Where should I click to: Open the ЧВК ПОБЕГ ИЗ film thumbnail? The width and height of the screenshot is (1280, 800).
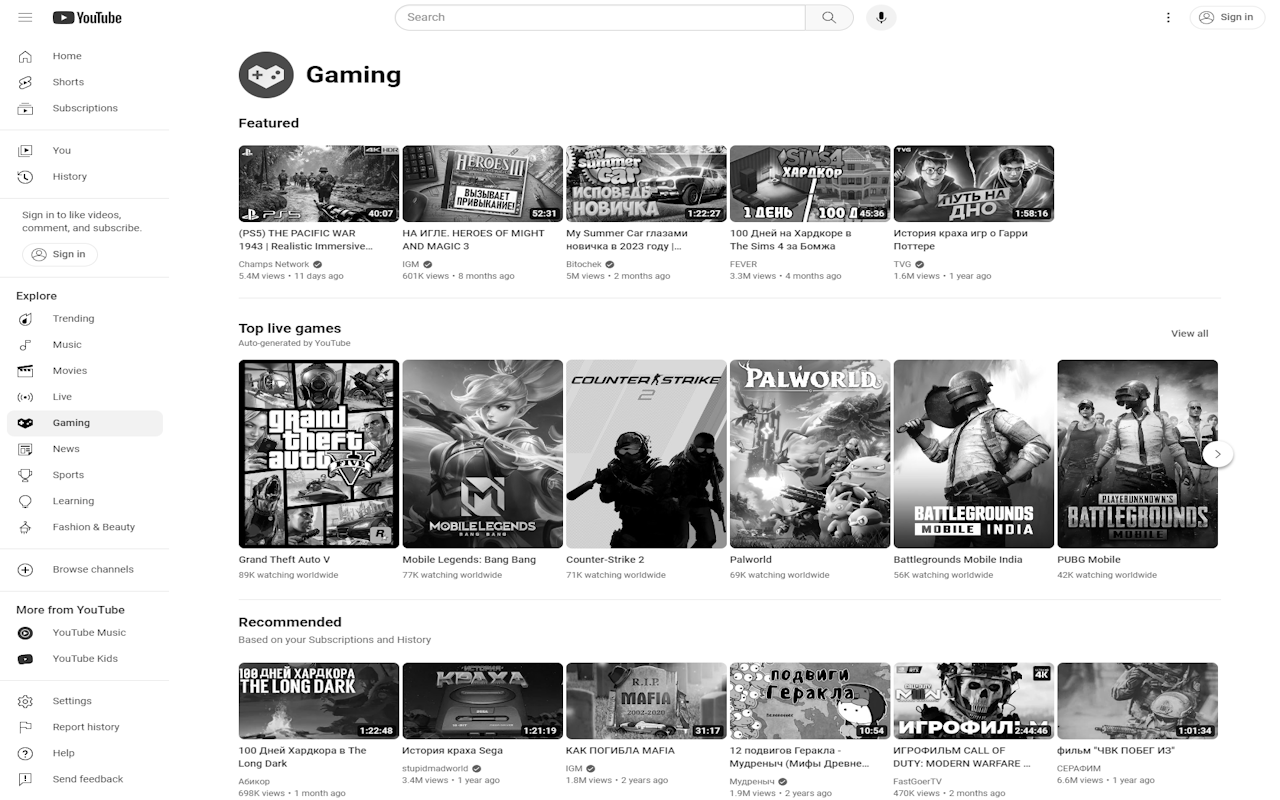click(1138, 701)
